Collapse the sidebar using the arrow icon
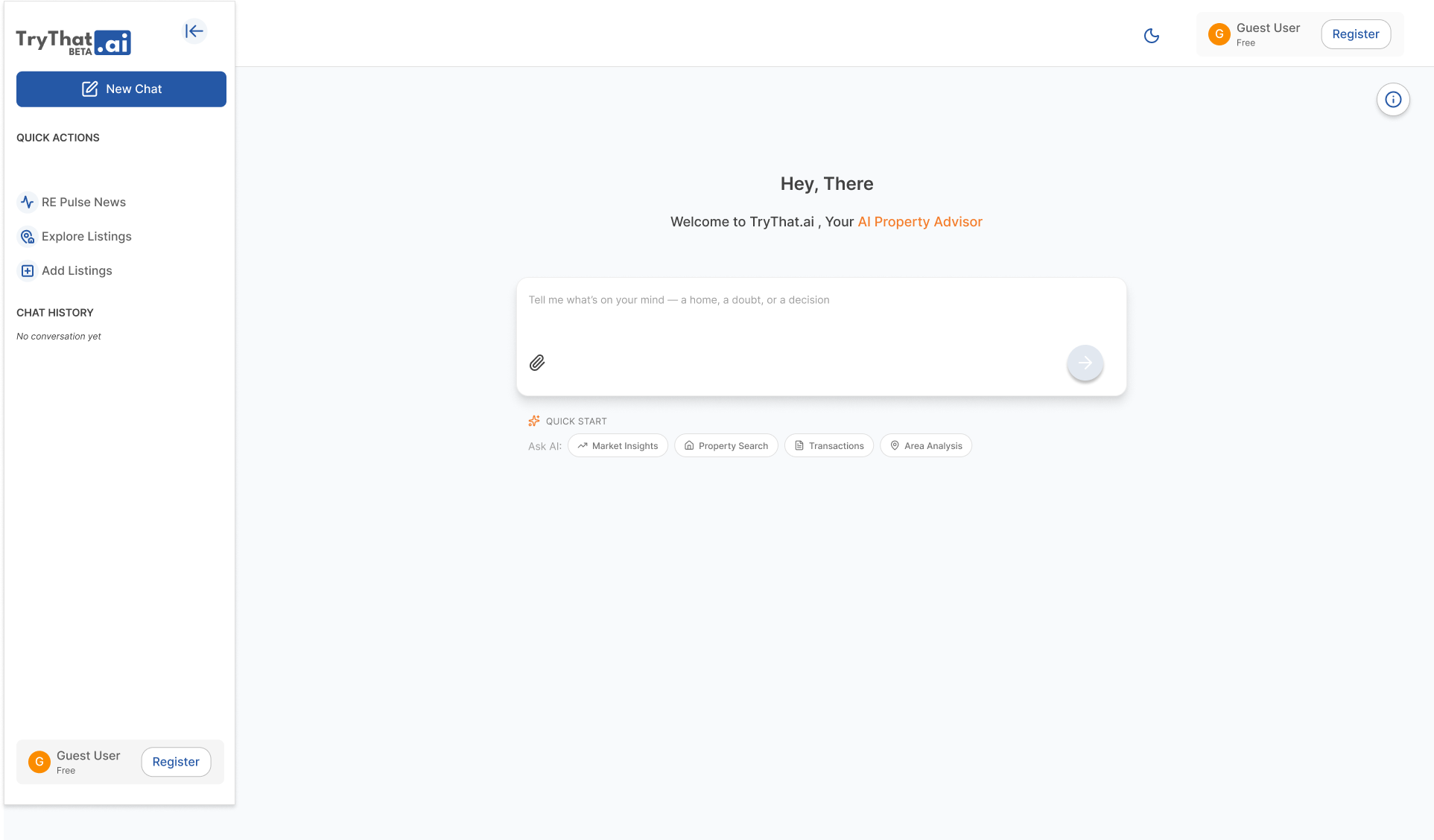Screen dimensions: 1434x840 point(194,31)
